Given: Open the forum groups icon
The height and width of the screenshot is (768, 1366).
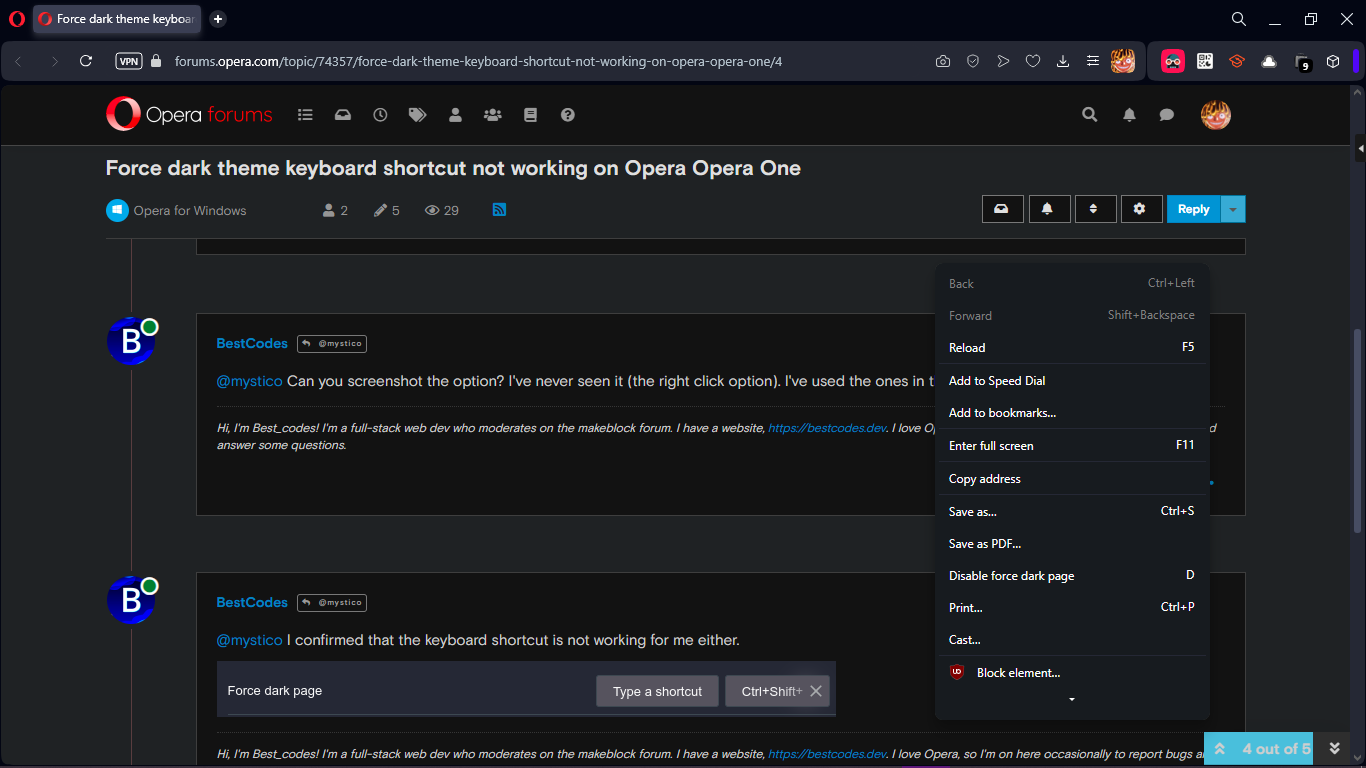Looking at the screenshot, I should (492, 115).
